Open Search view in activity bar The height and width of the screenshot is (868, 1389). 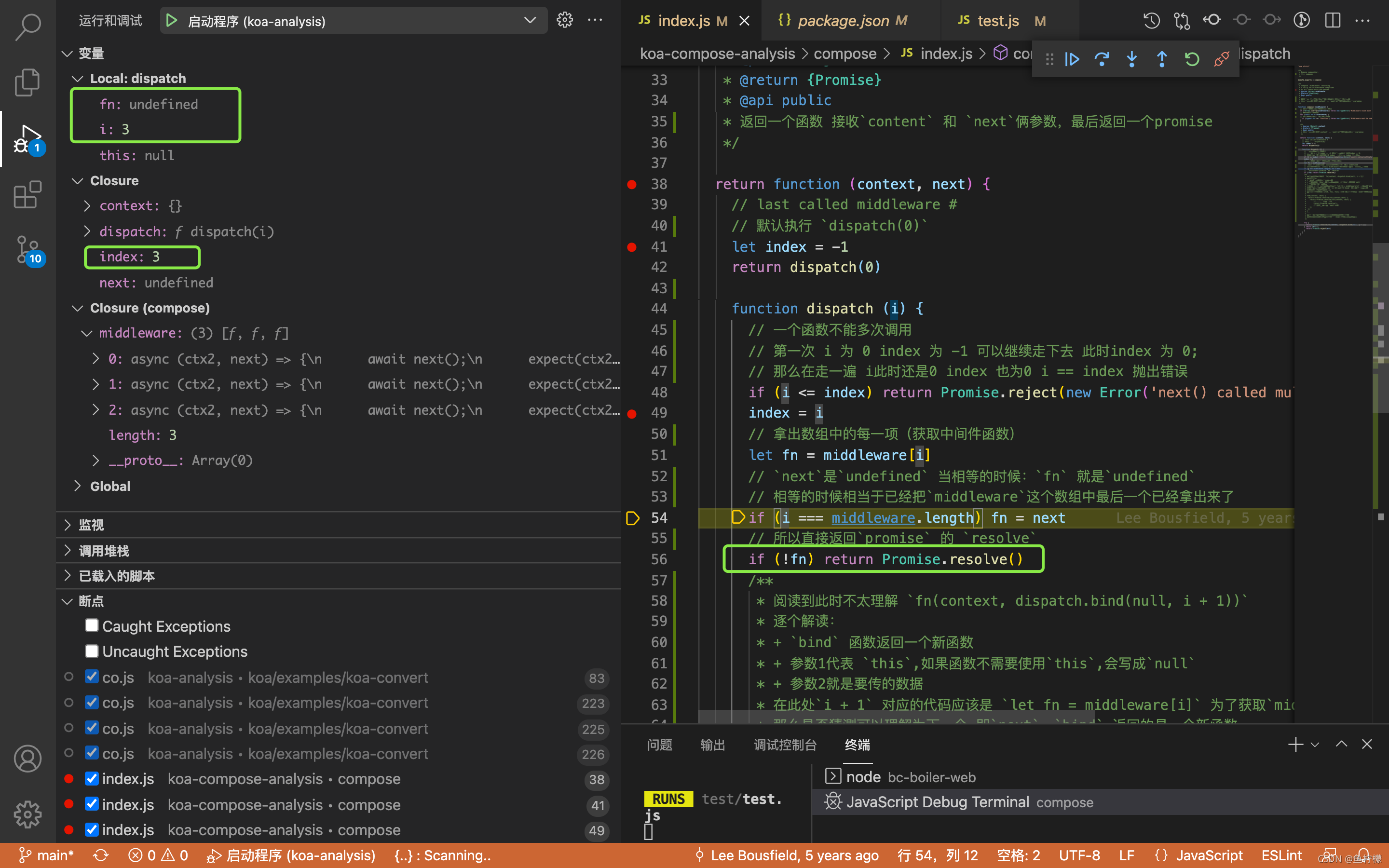tap(27, 27)
